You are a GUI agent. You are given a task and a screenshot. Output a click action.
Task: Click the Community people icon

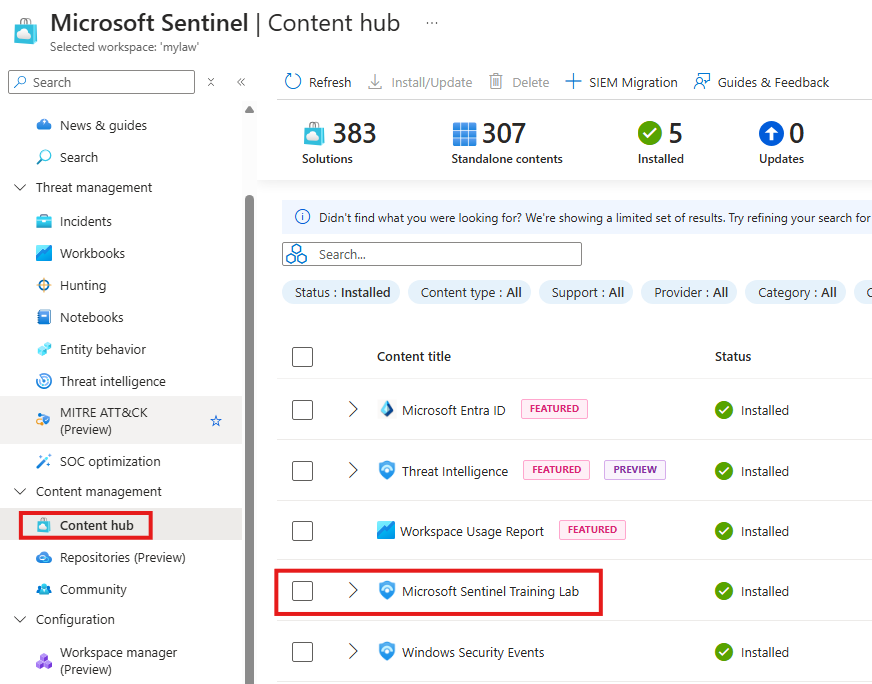44,589
